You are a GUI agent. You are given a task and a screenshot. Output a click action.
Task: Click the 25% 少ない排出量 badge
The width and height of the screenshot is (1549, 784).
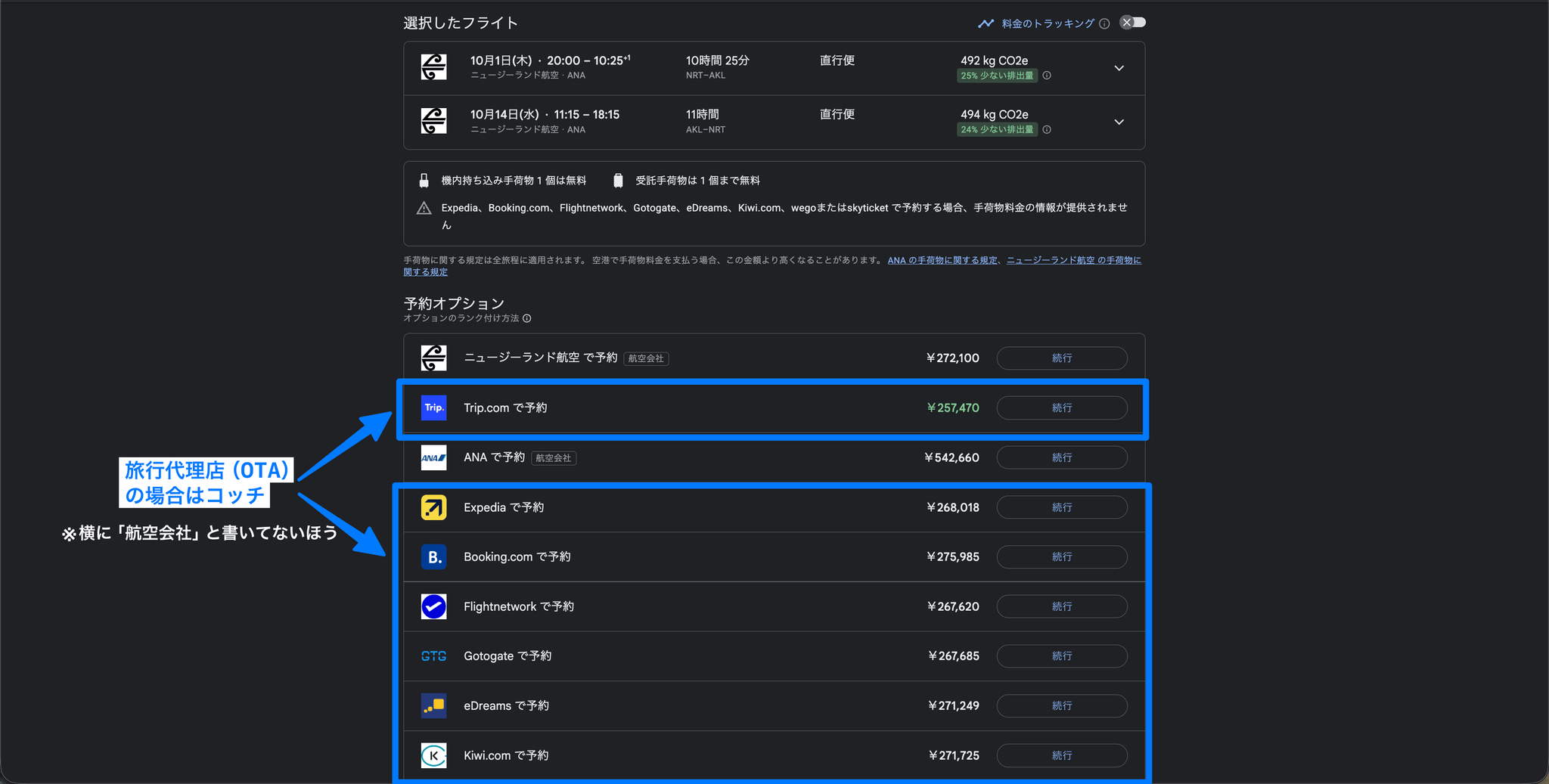[x=997, y=76]
